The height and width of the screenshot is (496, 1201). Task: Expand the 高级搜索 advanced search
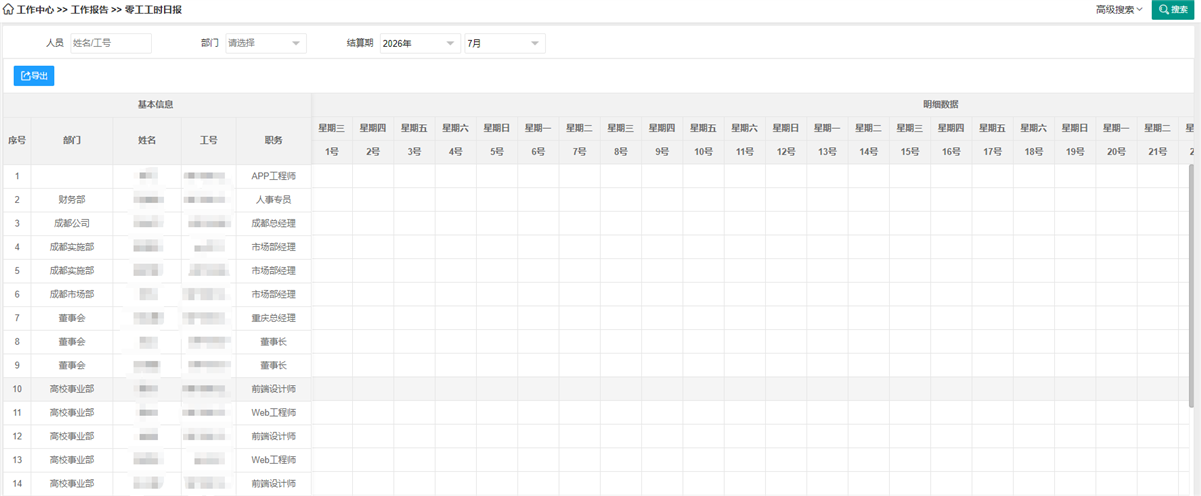pos(1119,9)
